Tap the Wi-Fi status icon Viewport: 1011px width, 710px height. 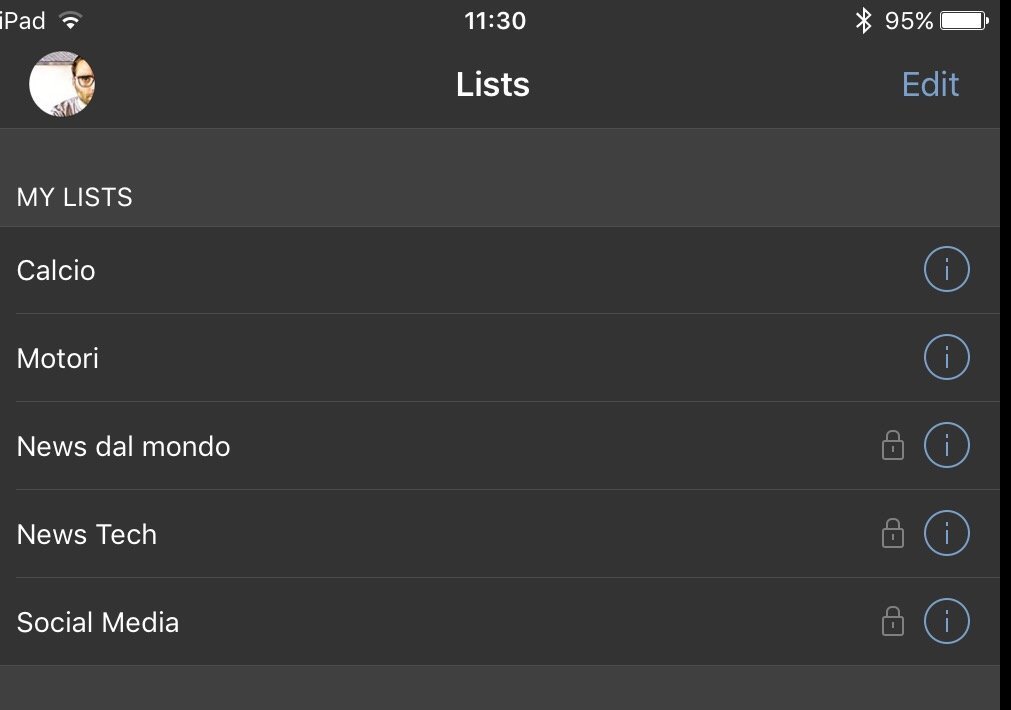pos(70,21)
